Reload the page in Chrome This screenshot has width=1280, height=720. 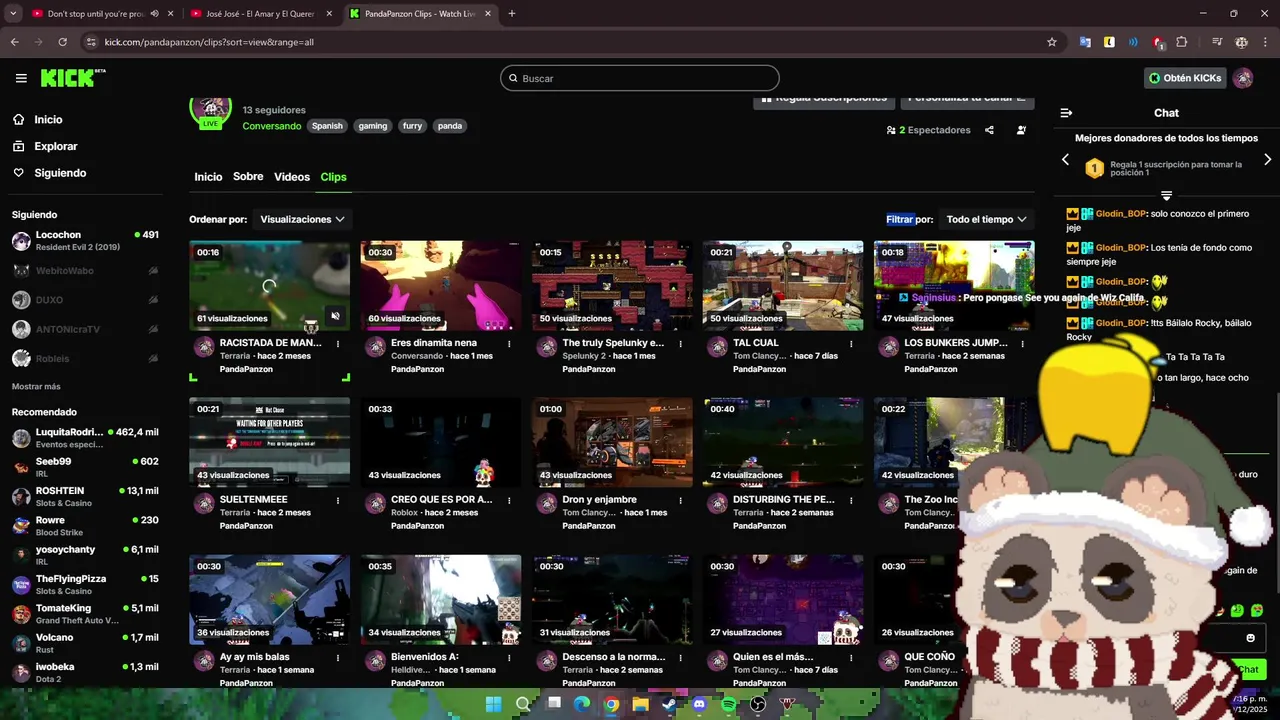pos(63,42)
